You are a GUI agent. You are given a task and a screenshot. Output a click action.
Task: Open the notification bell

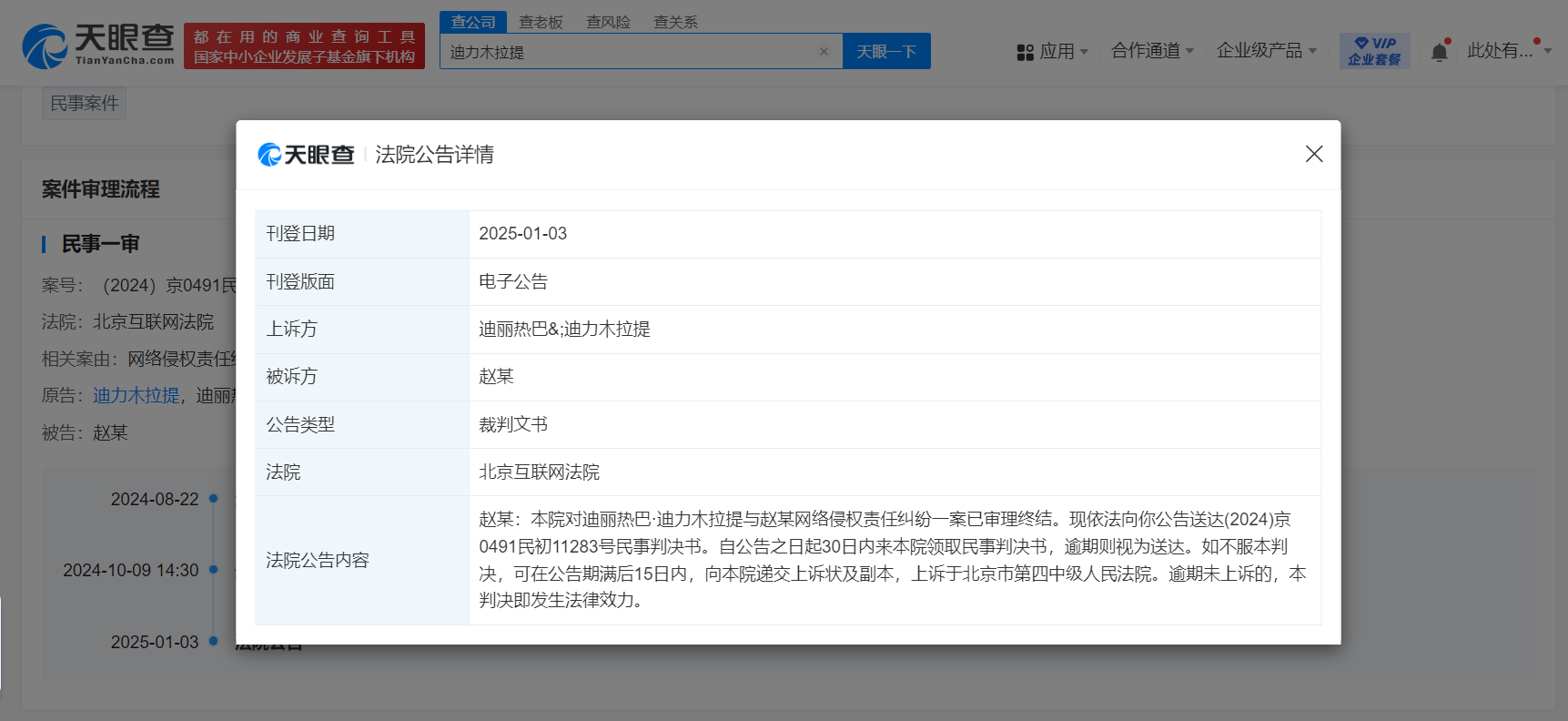click(x=1439, y=52)
